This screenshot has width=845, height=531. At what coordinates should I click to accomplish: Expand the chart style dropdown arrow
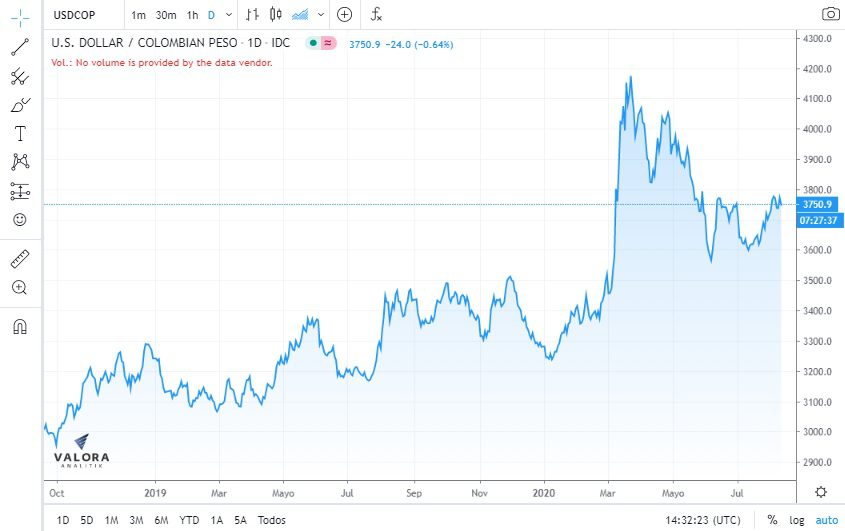click(321, 15)
